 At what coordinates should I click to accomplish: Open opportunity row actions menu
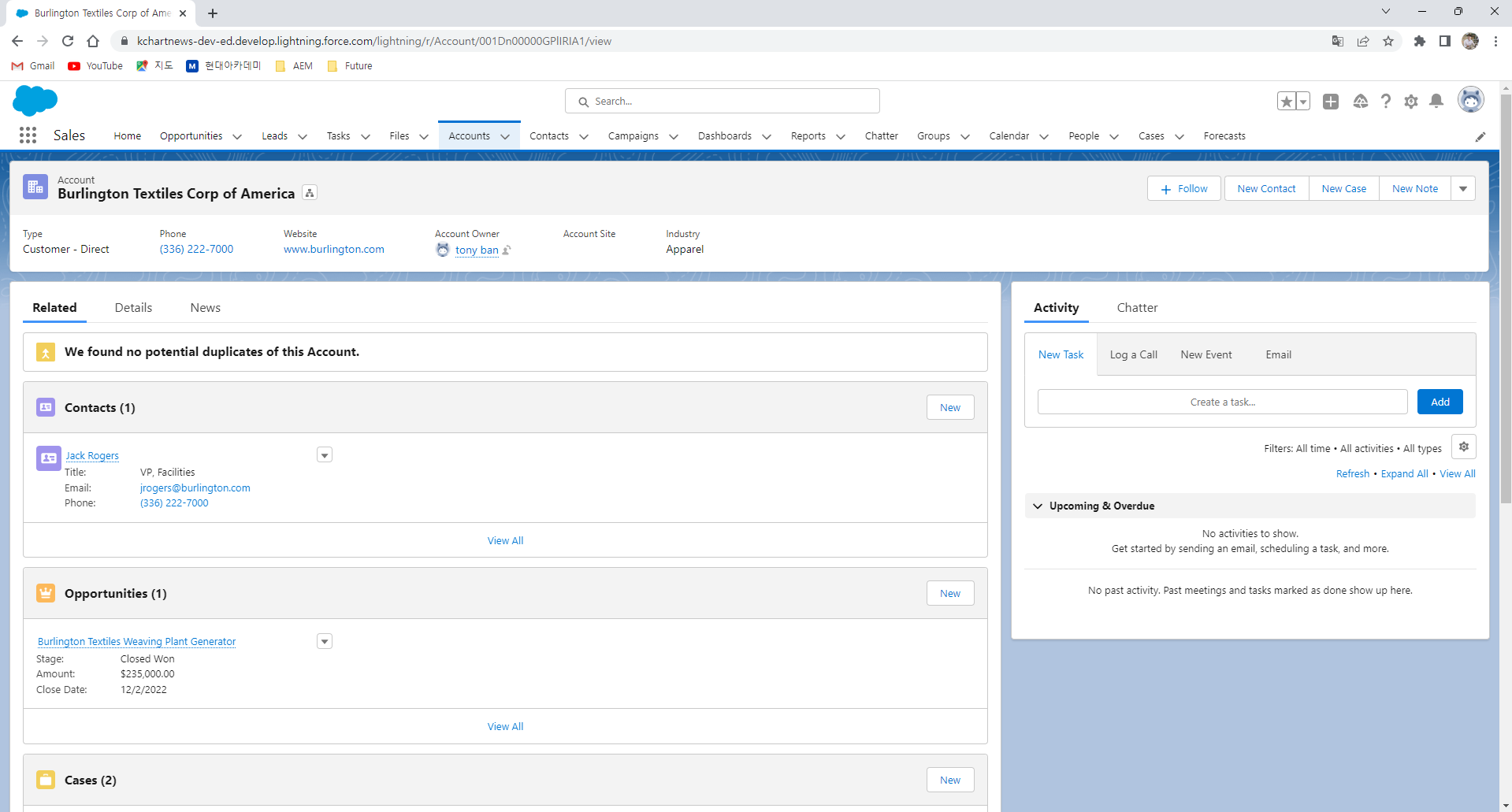pyautogui.click(x=325, y=641)
